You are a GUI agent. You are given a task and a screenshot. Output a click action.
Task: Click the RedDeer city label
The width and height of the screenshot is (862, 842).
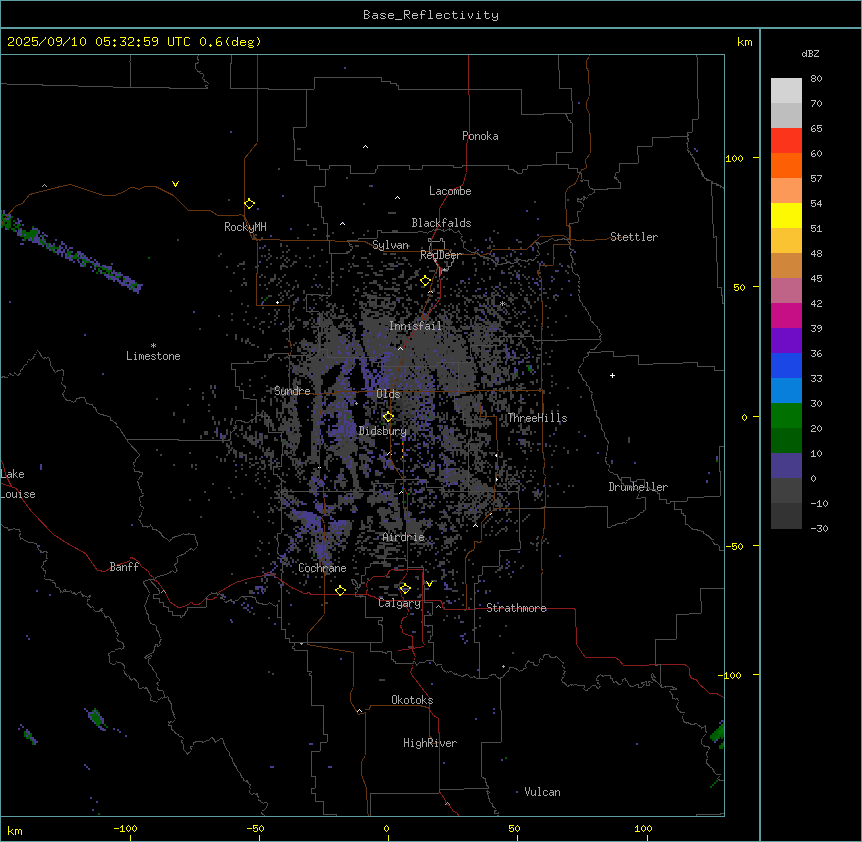440,255
